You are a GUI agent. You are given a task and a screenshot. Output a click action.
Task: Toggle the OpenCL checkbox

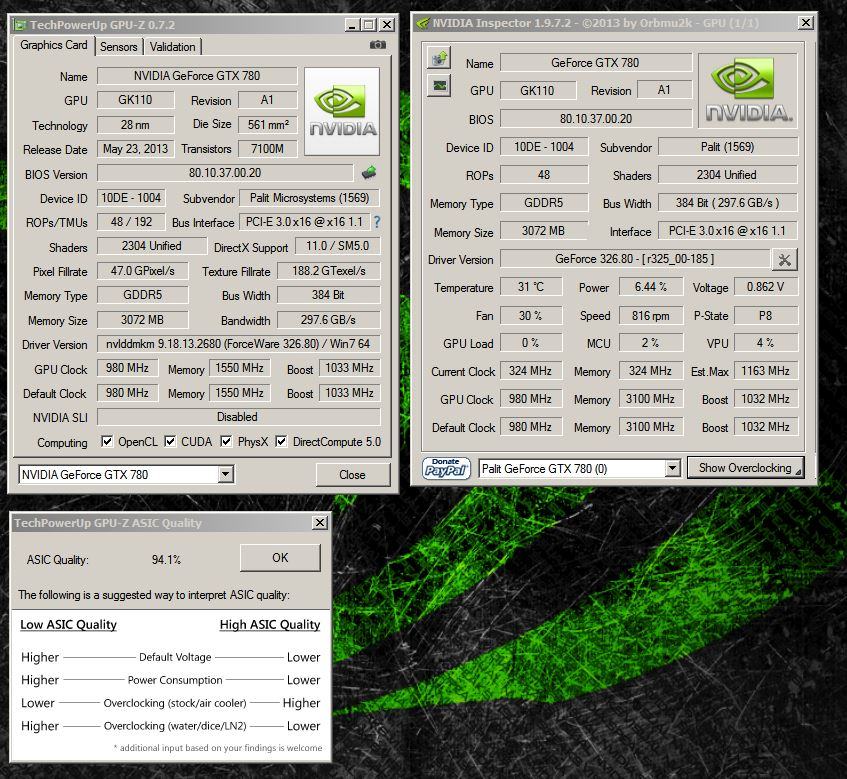[107, 441]
